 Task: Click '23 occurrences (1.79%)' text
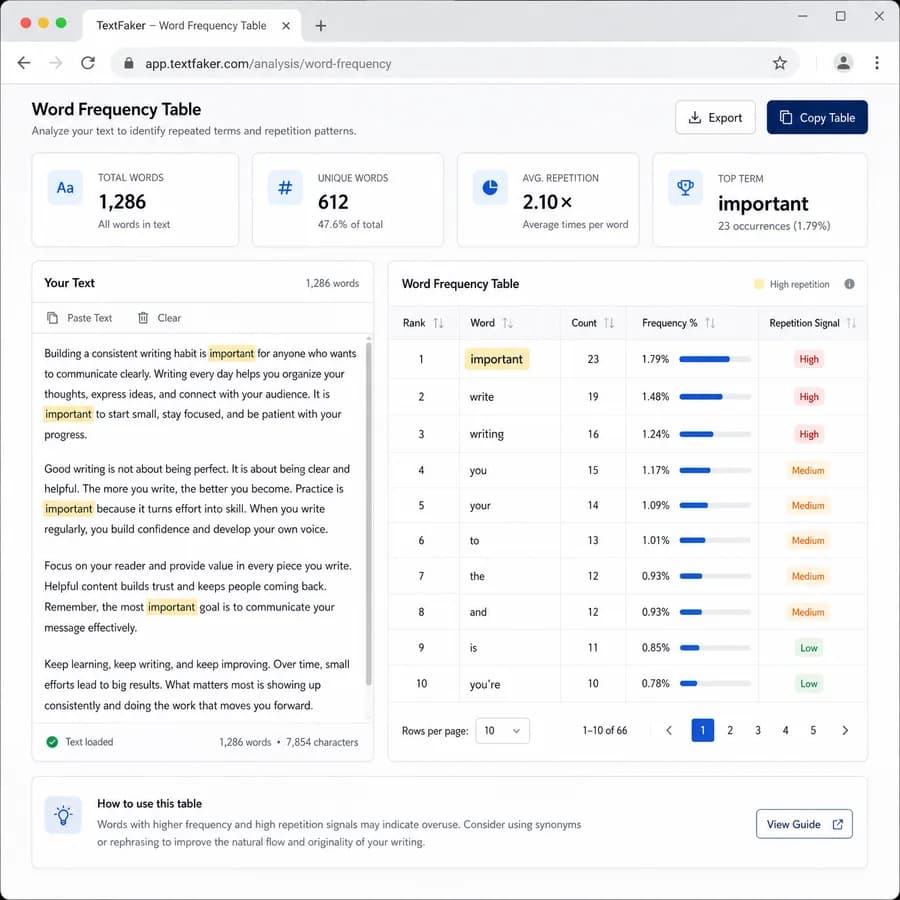point(774,226)
